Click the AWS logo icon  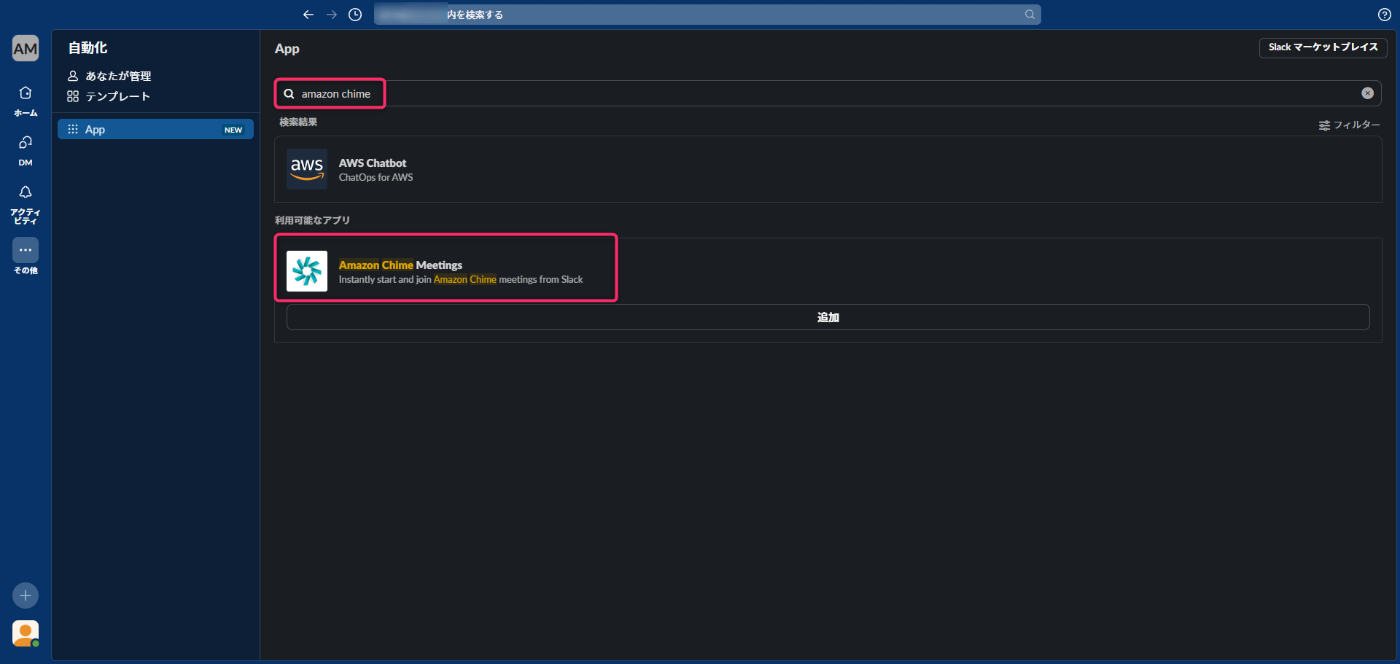click(307, 169)
